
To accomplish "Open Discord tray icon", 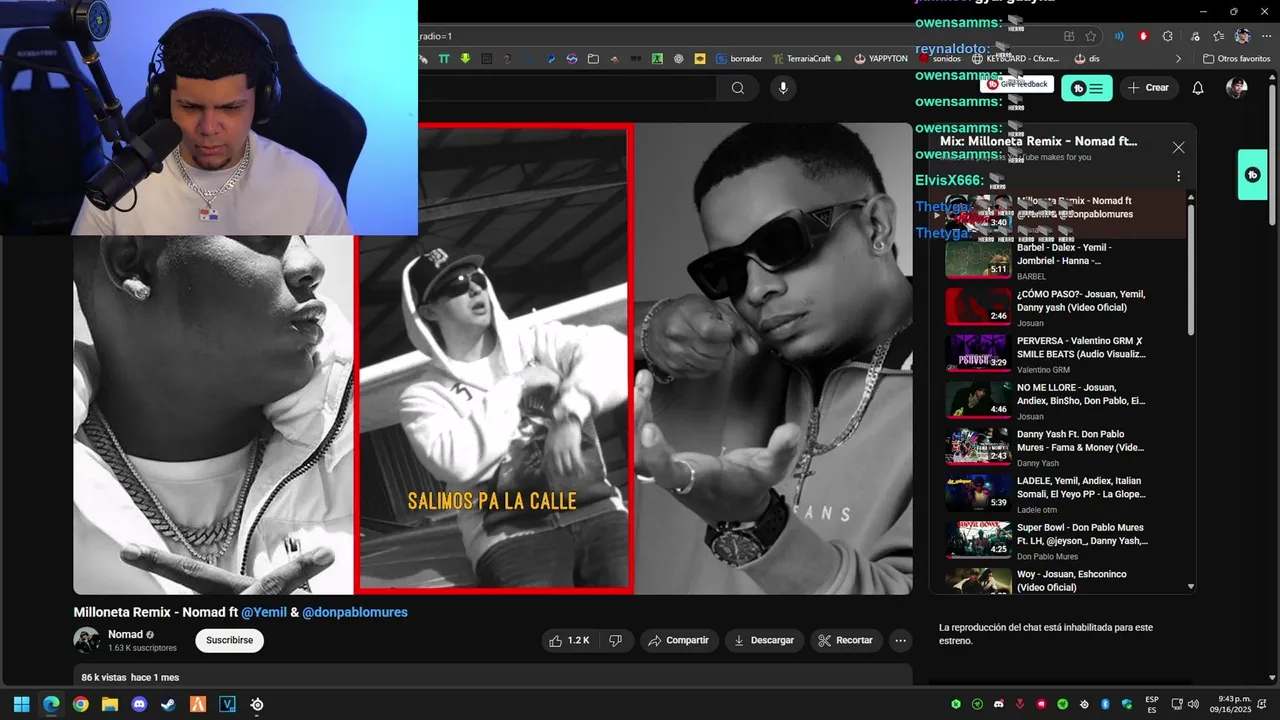I will [998, 704].
